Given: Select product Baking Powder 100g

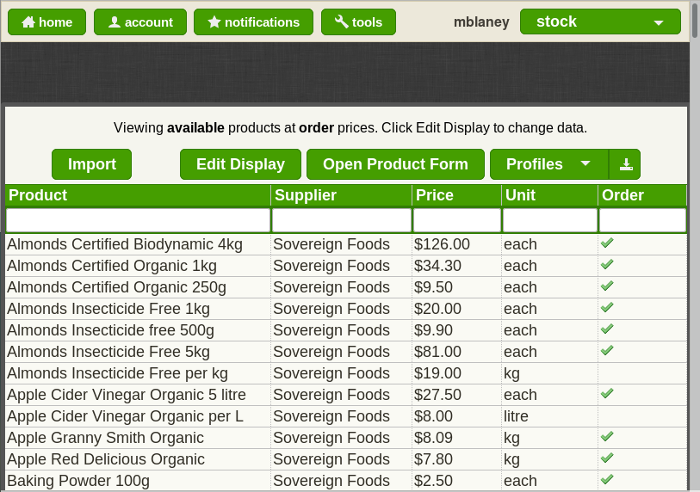Looking at the screenshot, I should (78, 481).
